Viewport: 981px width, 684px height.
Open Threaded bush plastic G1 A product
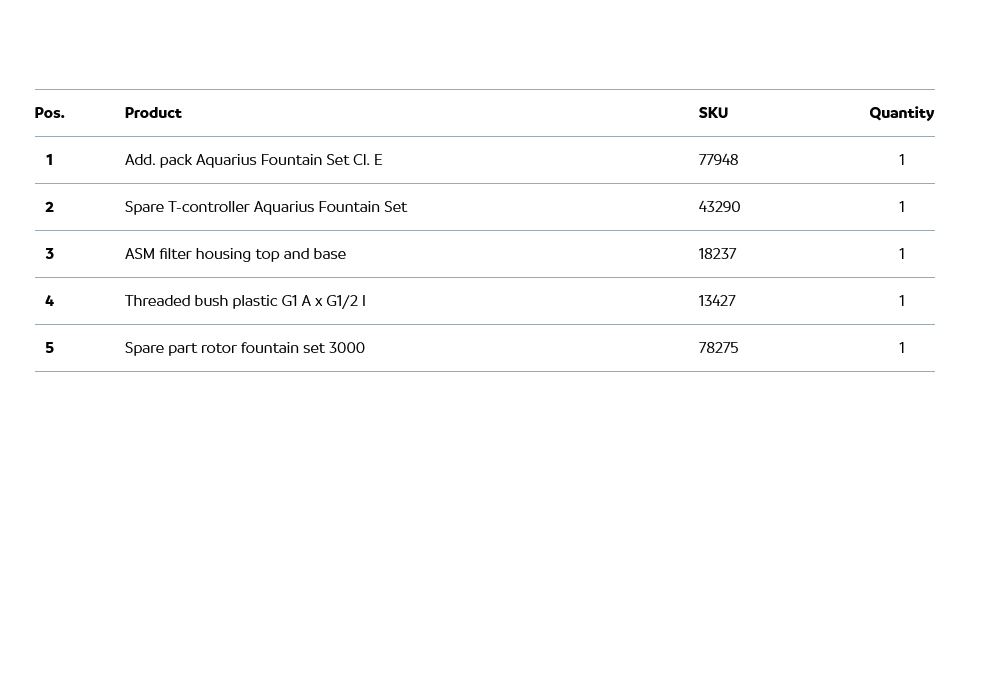coord(245,301)
